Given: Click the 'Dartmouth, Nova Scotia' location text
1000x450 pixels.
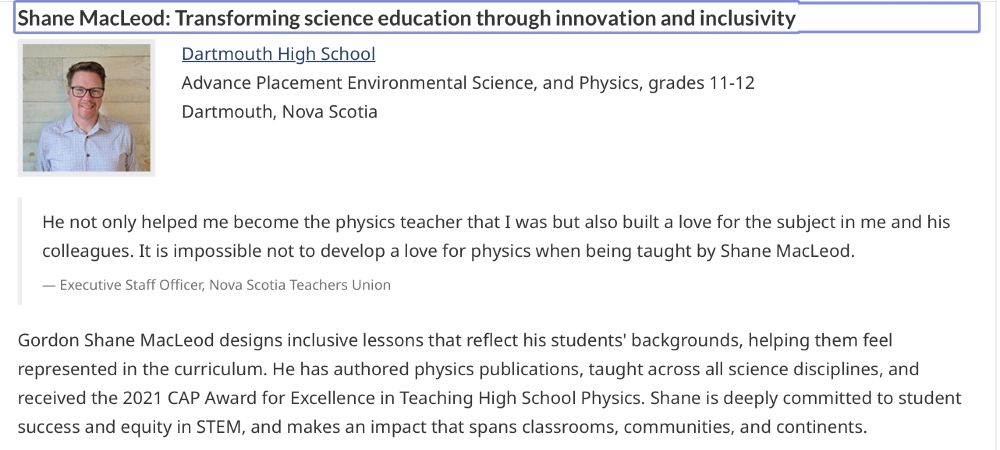Looking at the screenshot, I should click(279, 112).
